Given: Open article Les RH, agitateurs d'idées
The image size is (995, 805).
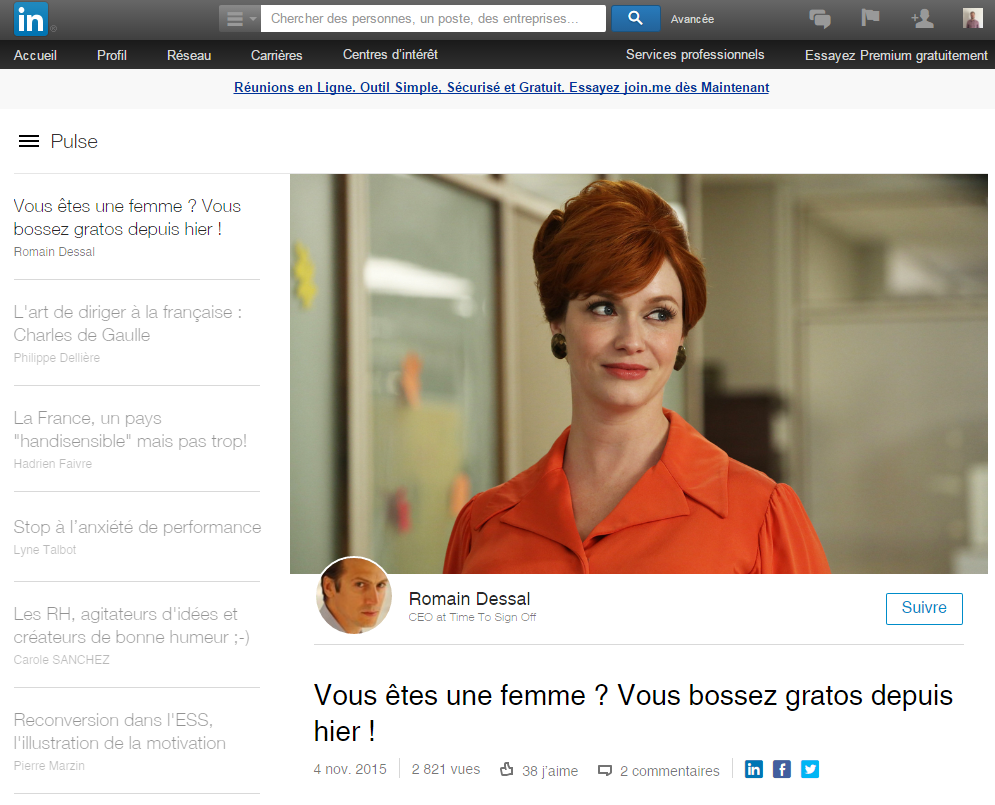Looking at the screenshot, I should [x=131, y=625].
